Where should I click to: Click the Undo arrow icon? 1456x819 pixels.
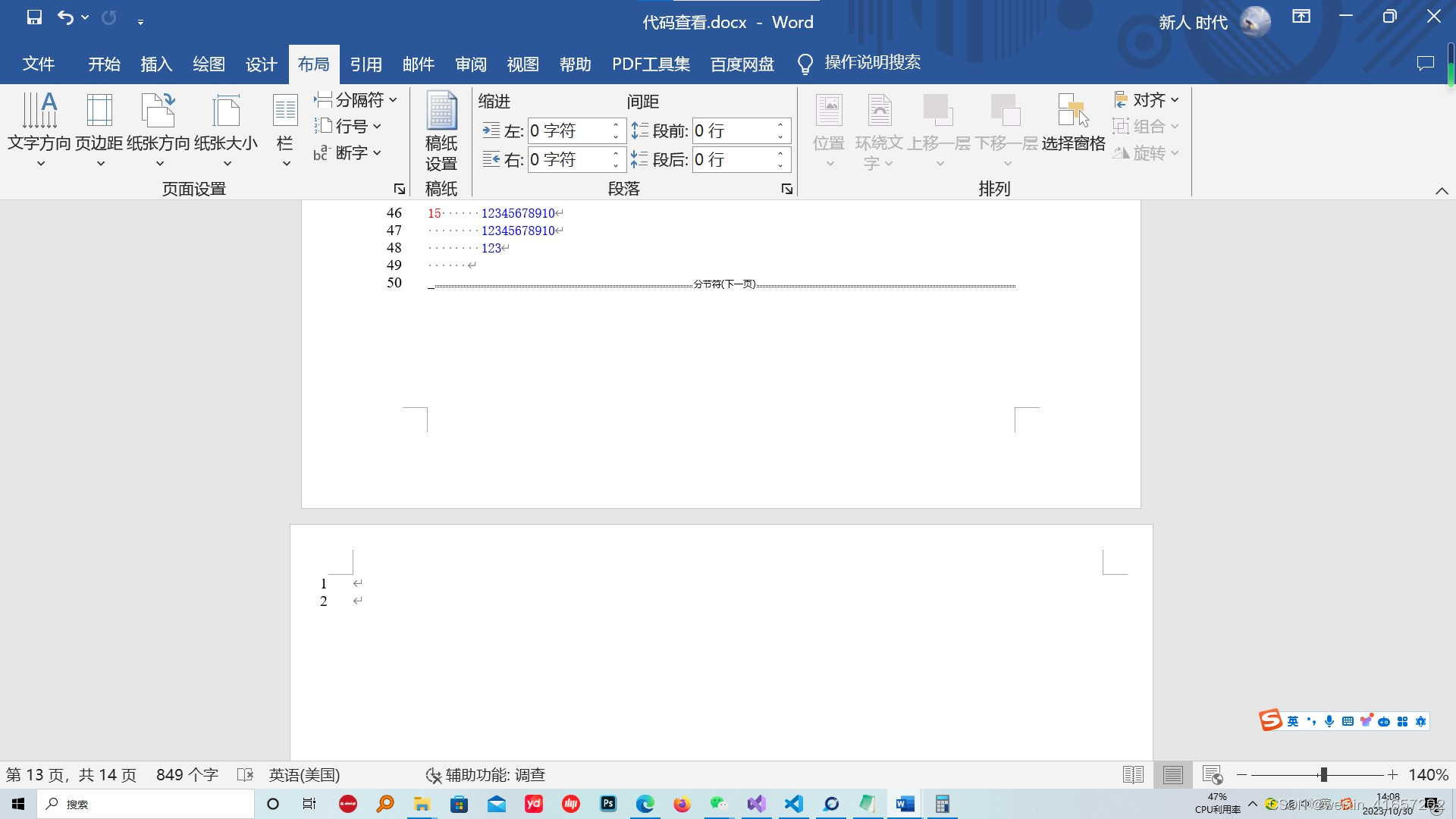[x=66, y=18]
